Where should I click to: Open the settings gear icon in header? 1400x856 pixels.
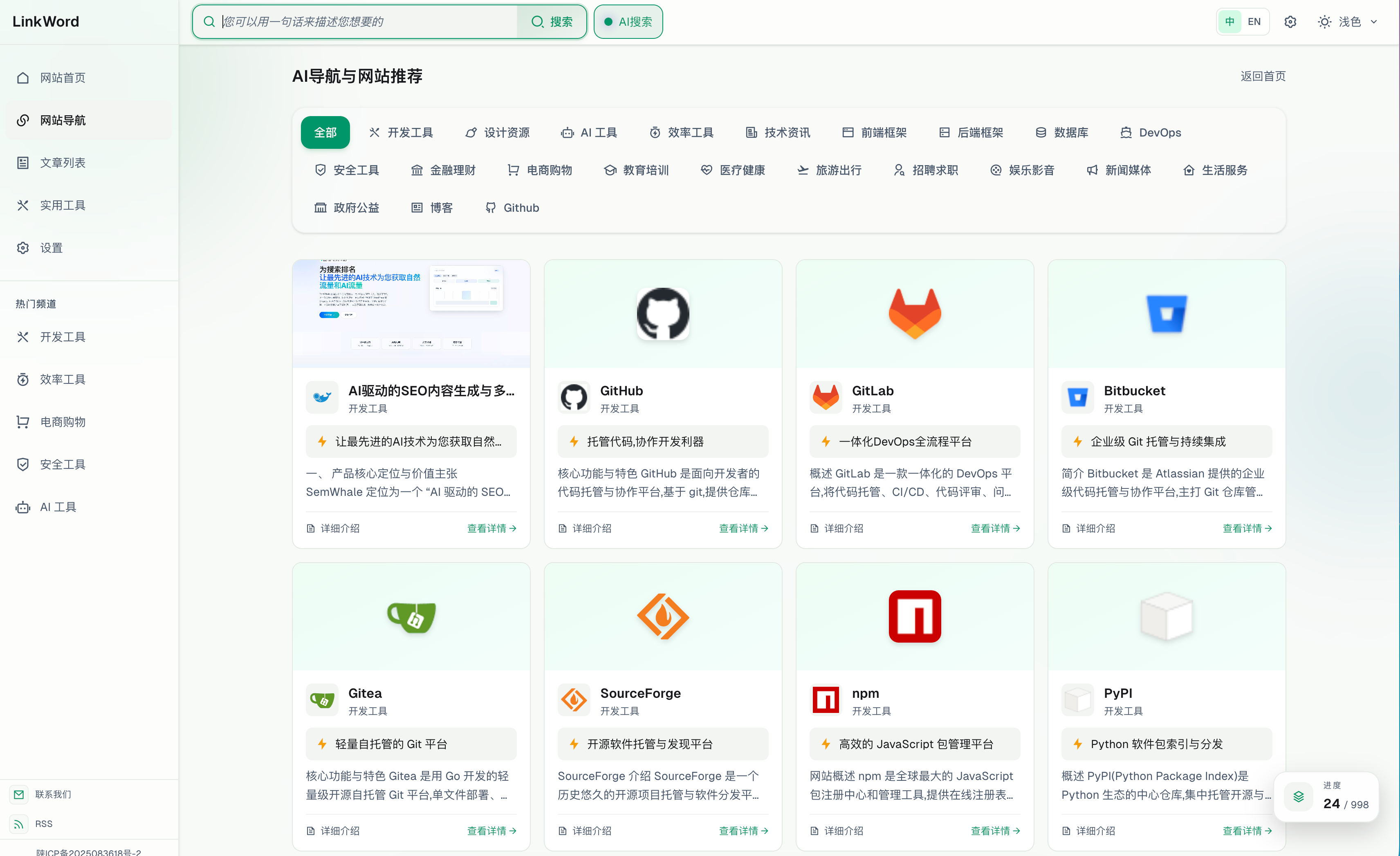(x=1290, y=22)
